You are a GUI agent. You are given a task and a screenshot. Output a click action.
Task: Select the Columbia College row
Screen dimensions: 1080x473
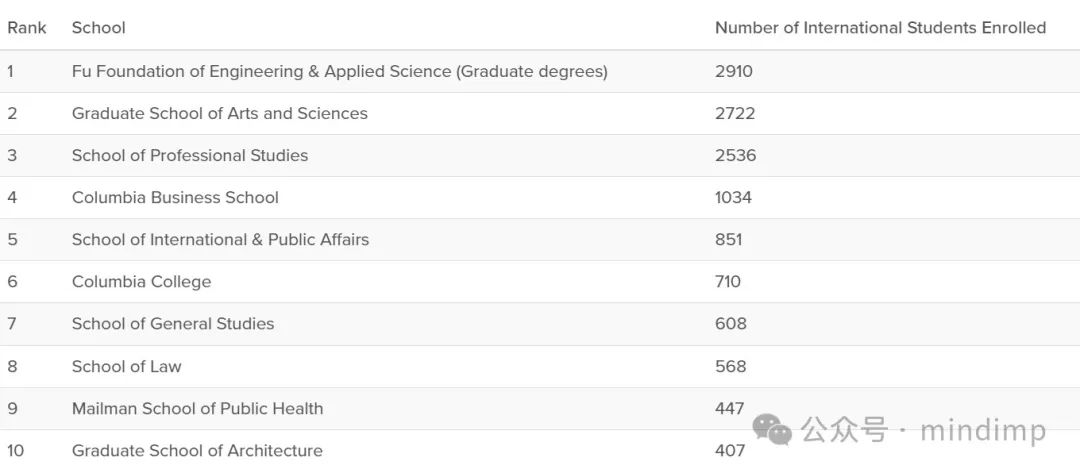pos(540,282)
